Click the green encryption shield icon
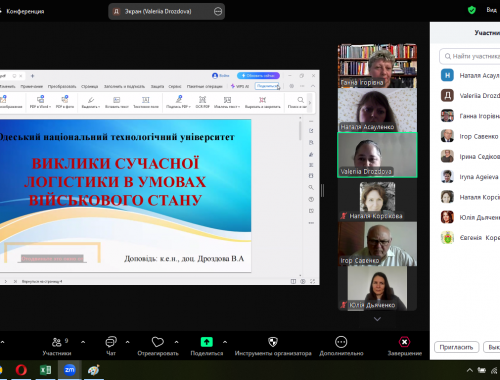The image size is (500, 380). (472, 10)
